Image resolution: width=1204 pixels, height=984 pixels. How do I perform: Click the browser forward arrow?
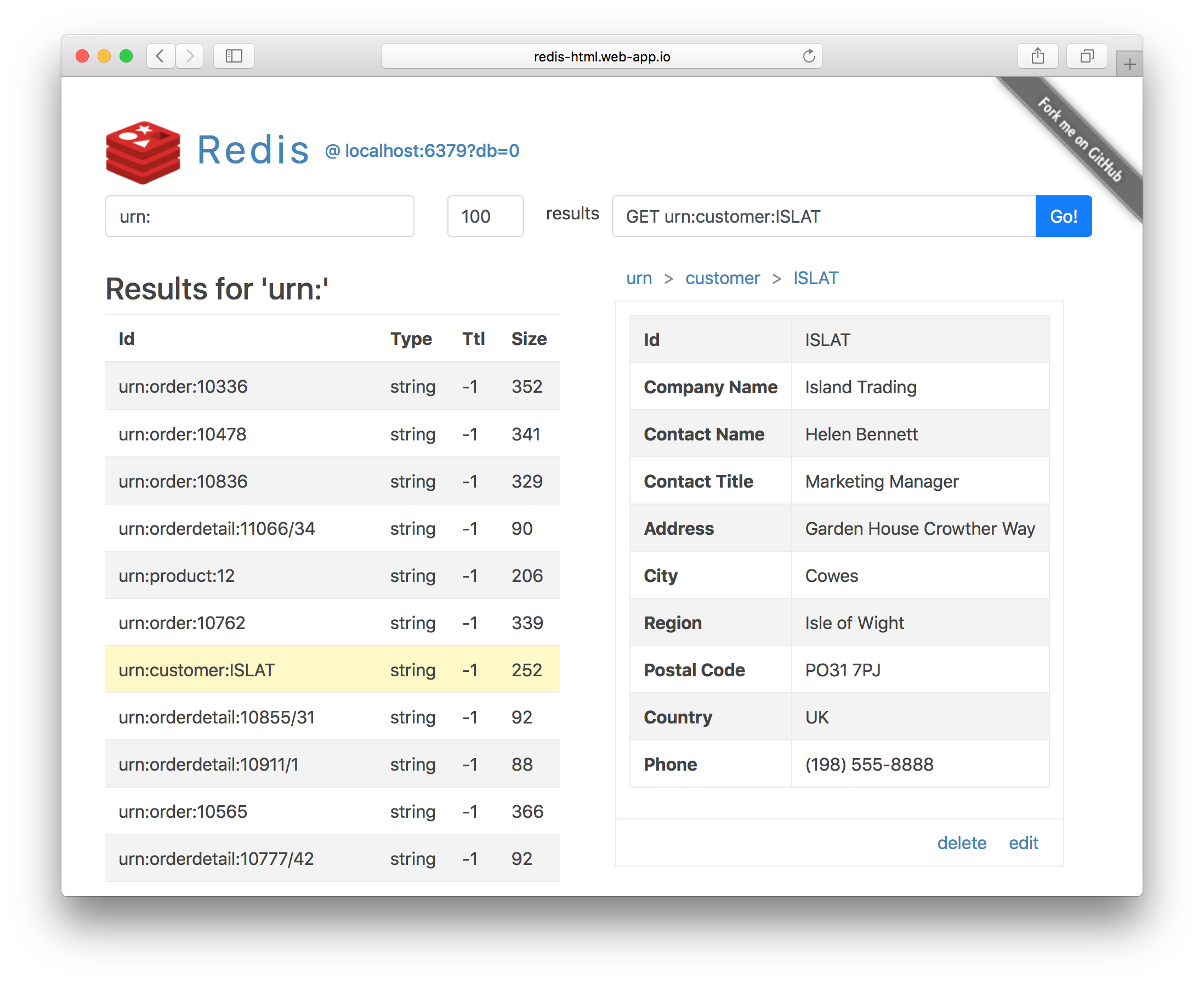(190, 56)
